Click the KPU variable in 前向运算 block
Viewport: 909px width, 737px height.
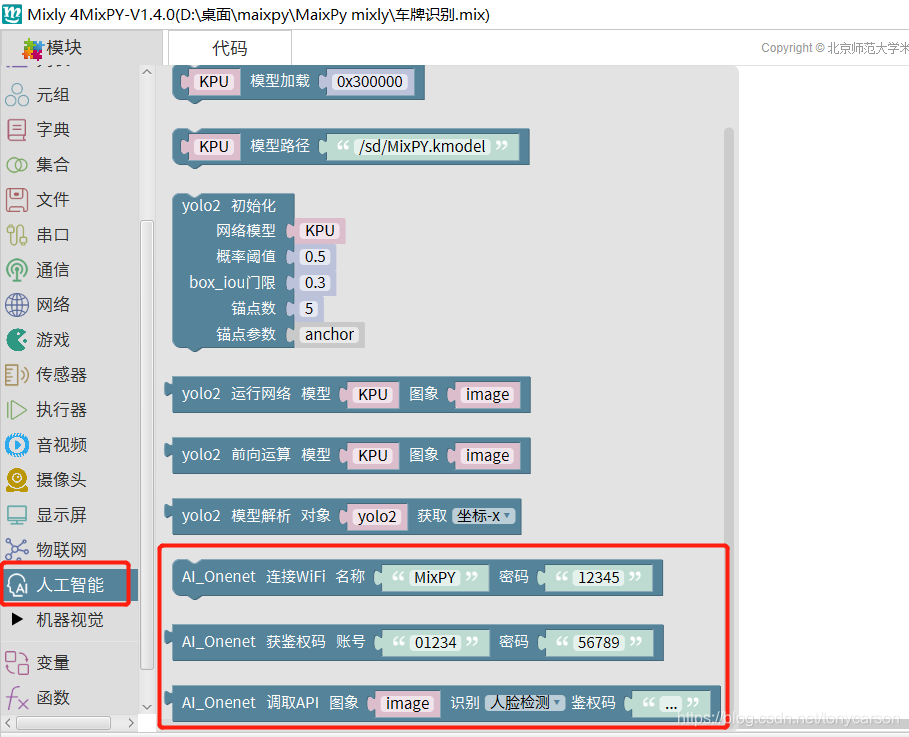click(x=373, y=455)
